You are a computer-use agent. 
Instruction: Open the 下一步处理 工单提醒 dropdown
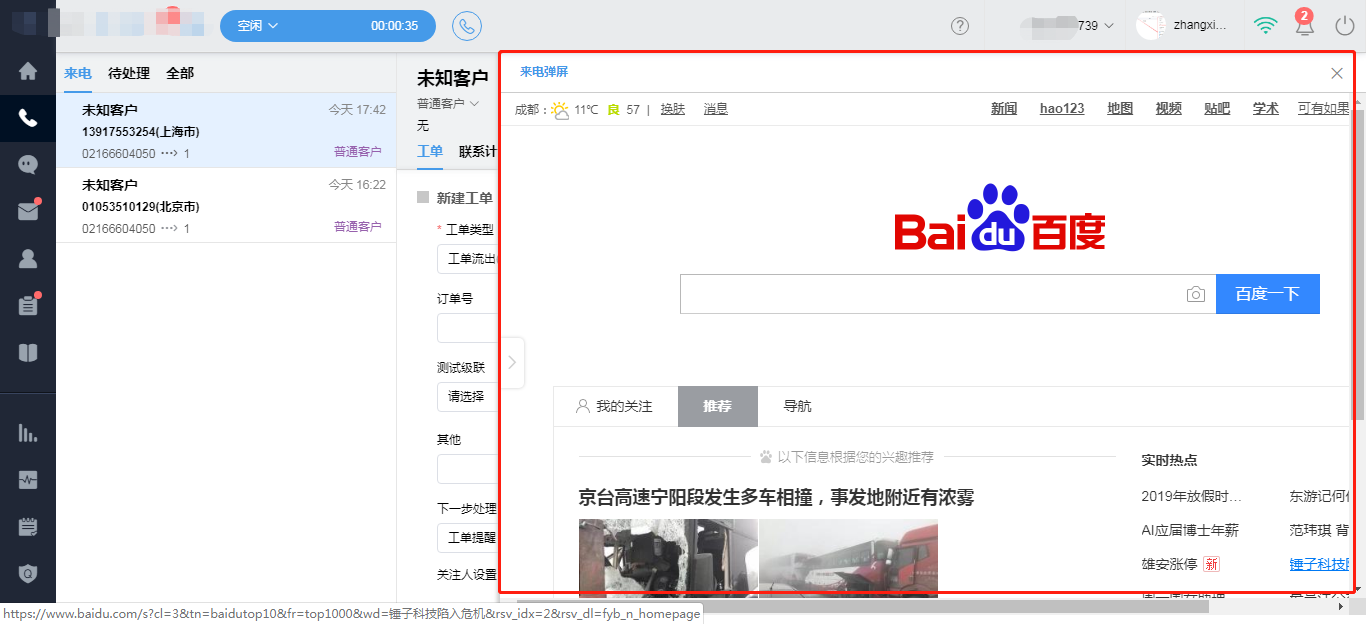click(x=468, y=537)
